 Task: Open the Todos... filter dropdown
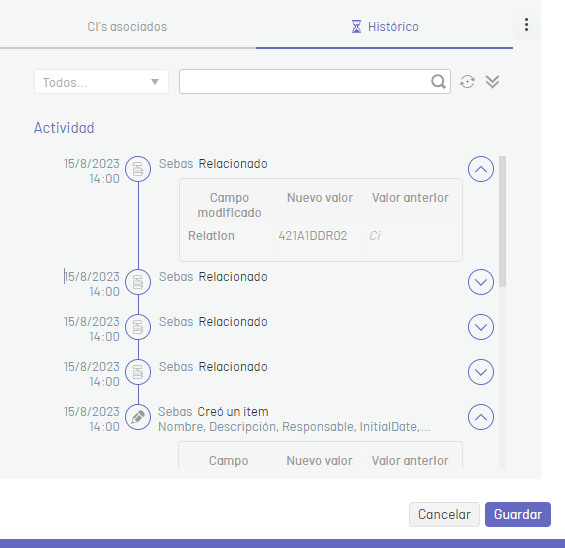(101, 82)
